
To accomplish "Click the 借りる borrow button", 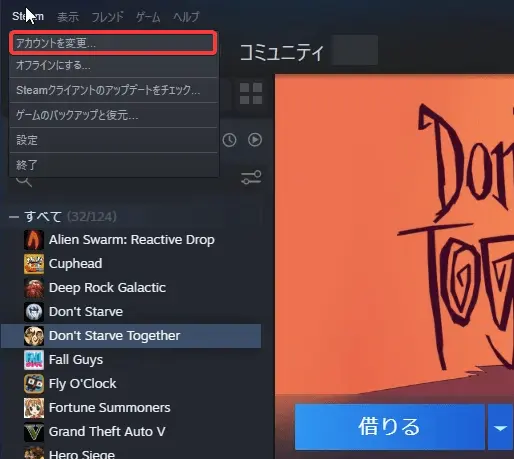I will pyautogui.click(x=389, y=427).
